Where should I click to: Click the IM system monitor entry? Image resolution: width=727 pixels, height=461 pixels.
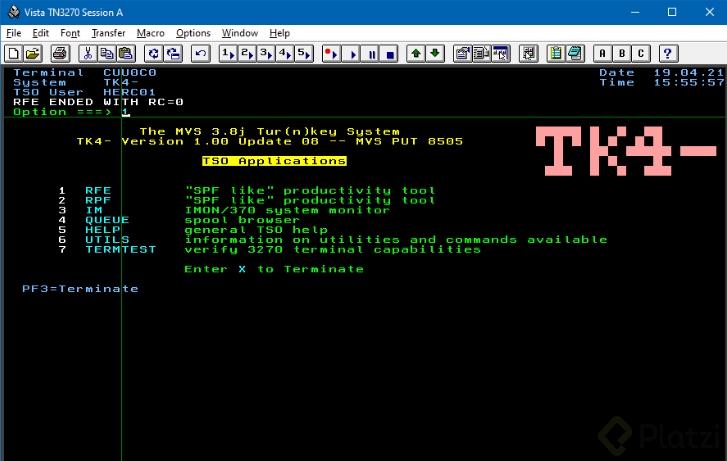[x=94, y=210]
